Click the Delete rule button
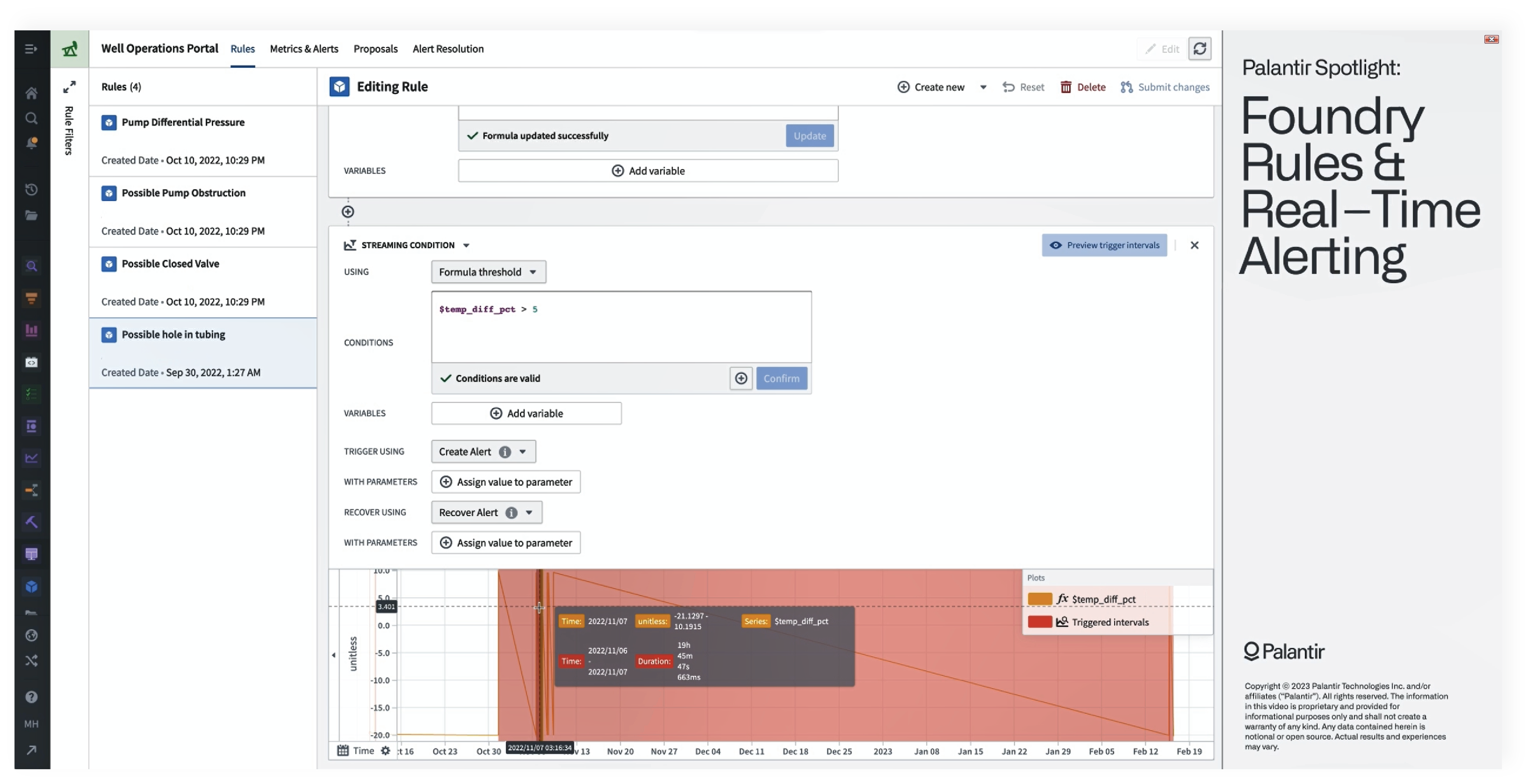The width and height of the screenshot is (1532, 784). pos(1083,88)
